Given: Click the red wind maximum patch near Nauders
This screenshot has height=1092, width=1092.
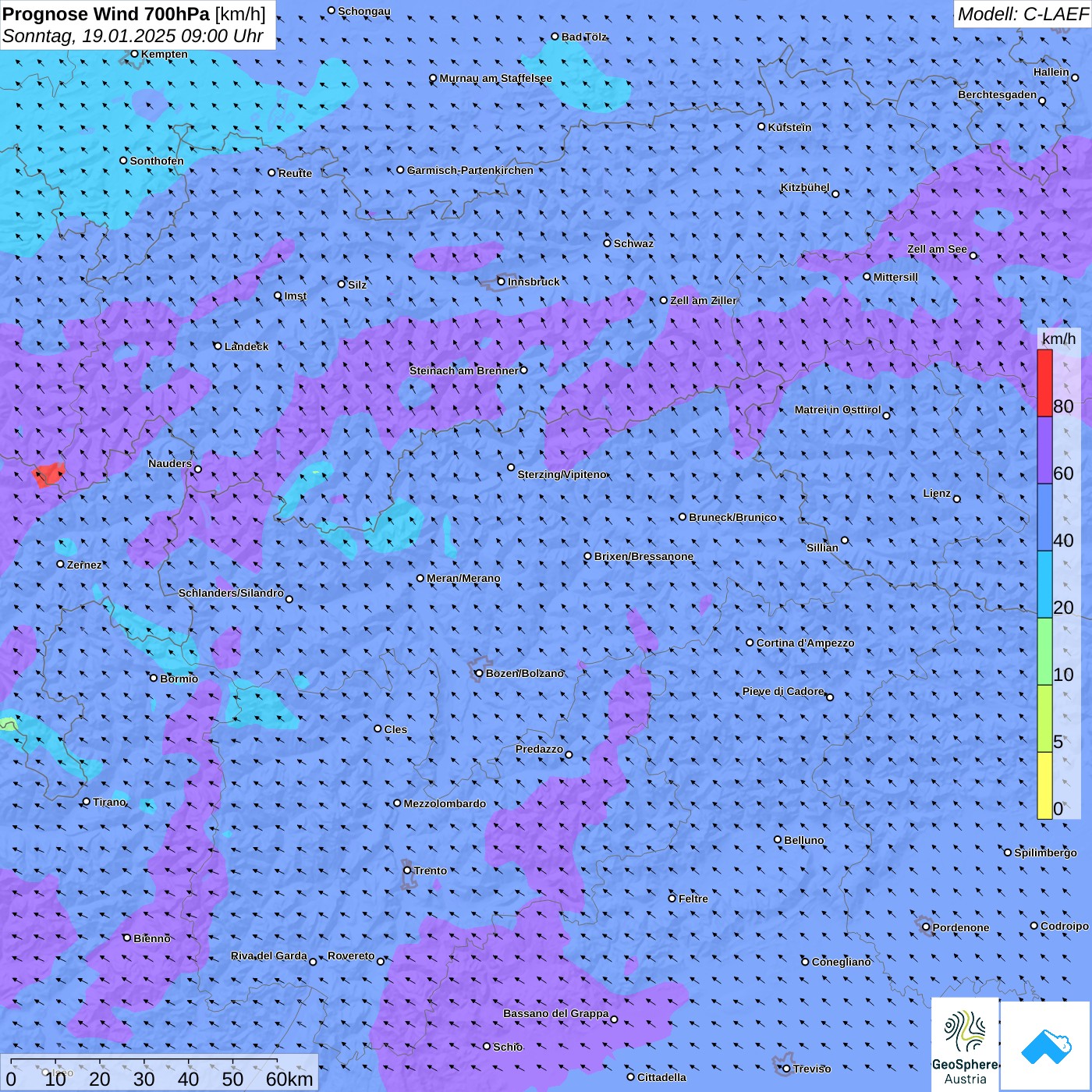Looking at the screenshot, I should click(x=48, y=474).
